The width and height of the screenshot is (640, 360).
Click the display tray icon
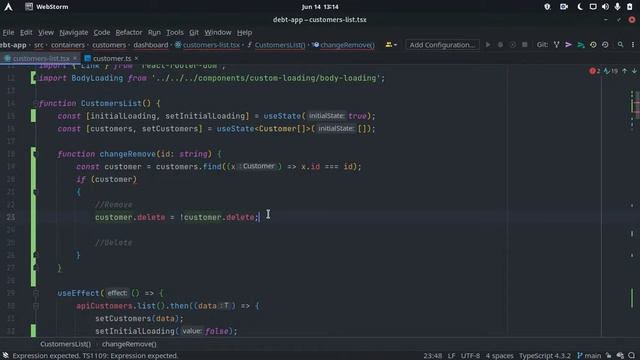[593, 7]
